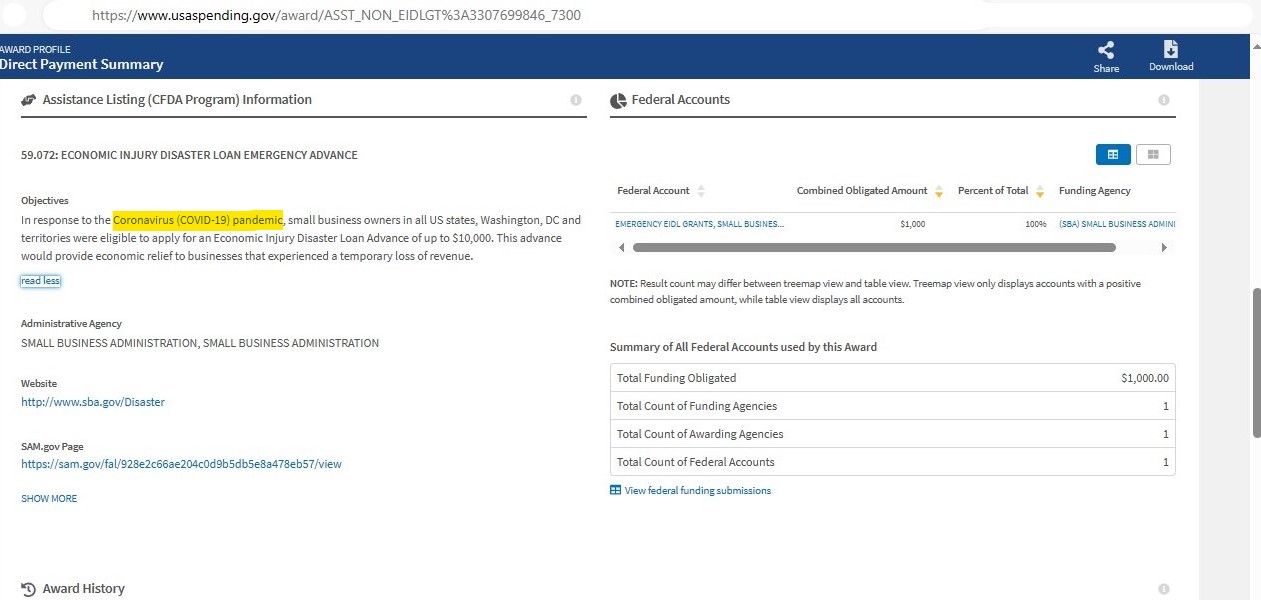Screen dimensions: 1261x600
Task: Open the (SBA) Small Business Admin funding agency link
Action: [1117, 224]
